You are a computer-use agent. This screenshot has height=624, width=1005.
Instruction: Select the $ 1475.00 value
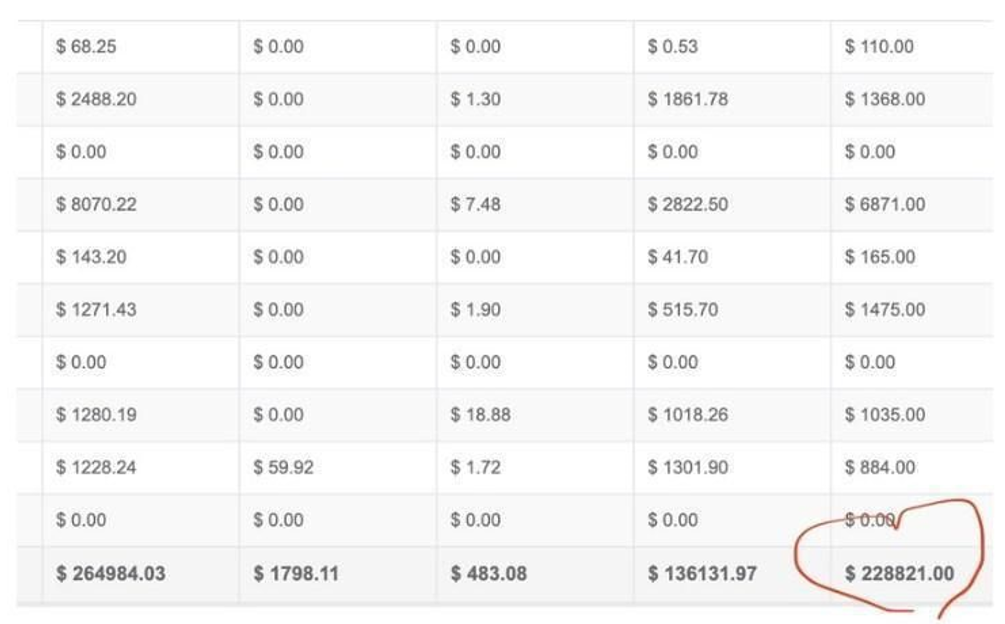point(885,309)
